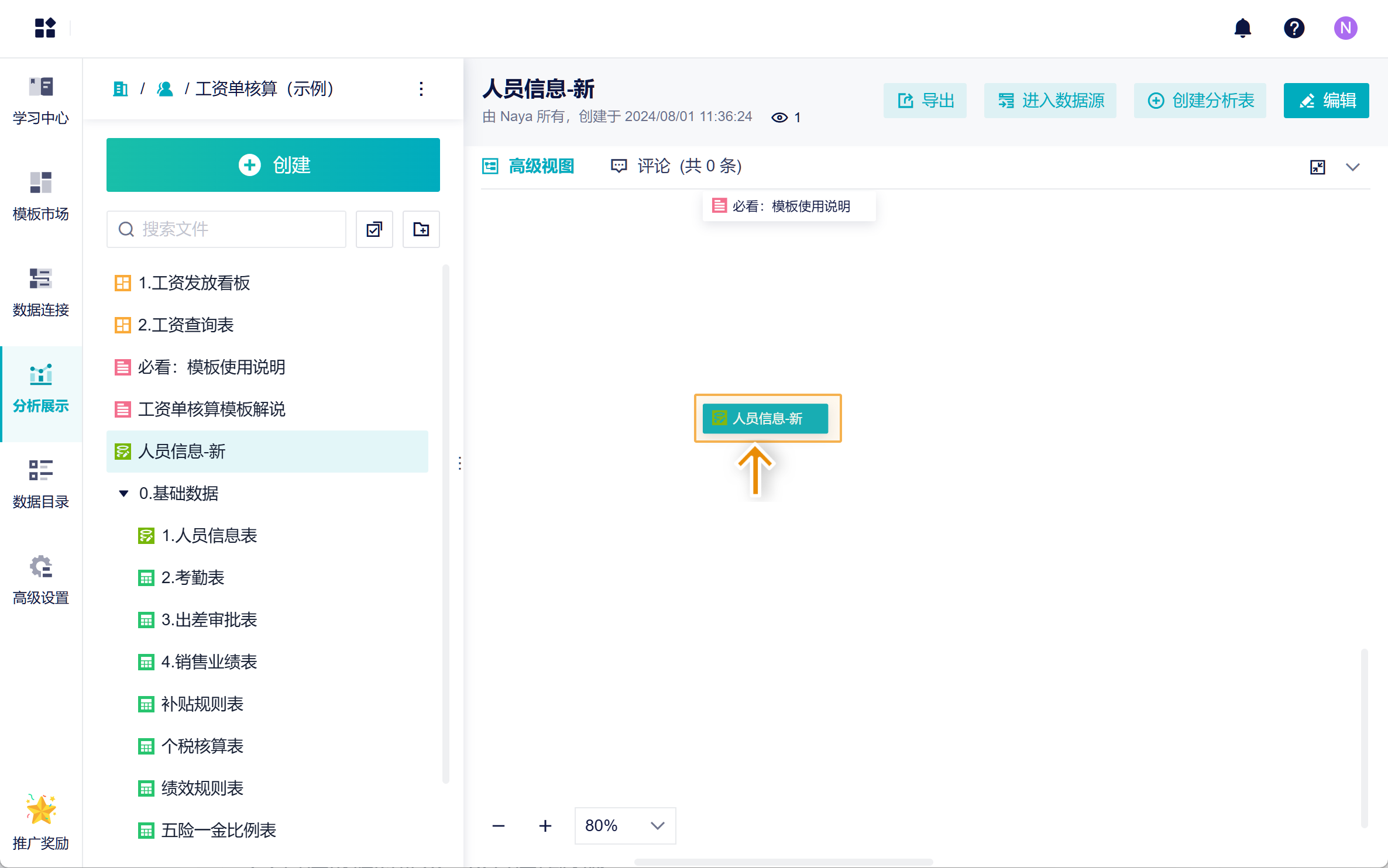Click the zoom-in plus control
Image resolution: width=1388 pixels, height=868 pixels.
click(545, 825)
